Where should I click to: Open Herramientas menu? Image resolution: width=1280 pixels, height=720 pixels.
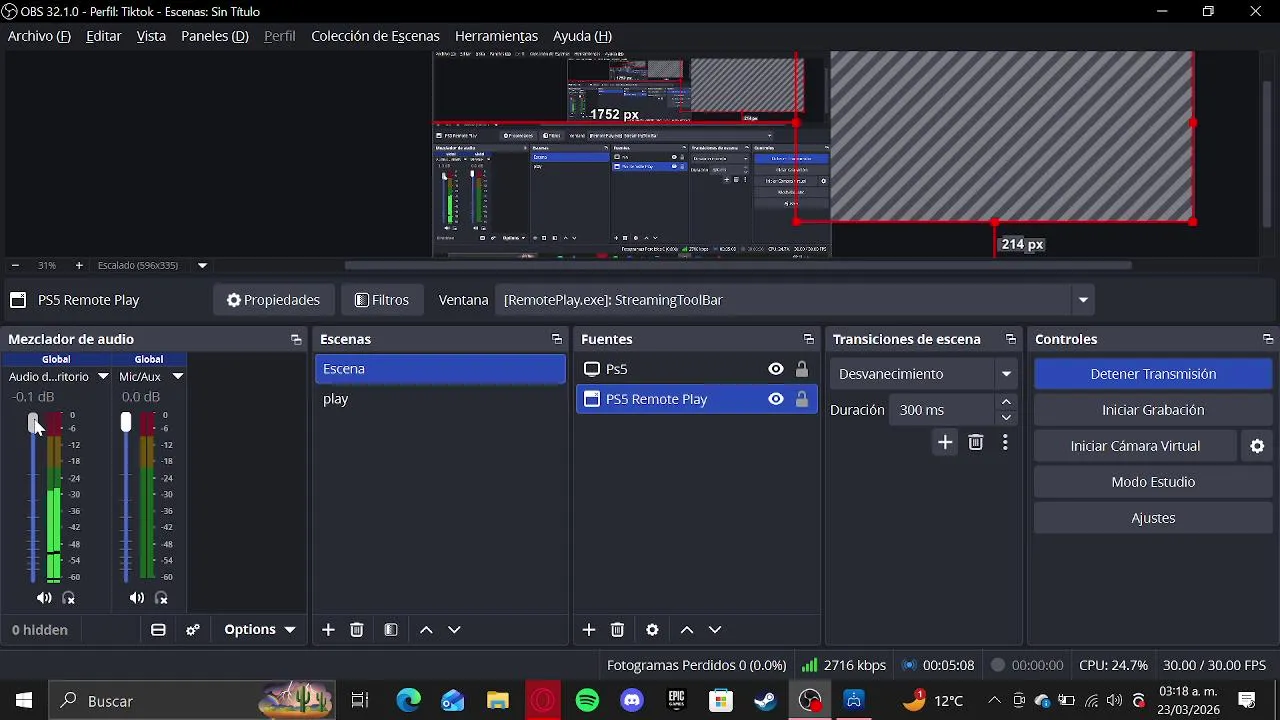496,36
